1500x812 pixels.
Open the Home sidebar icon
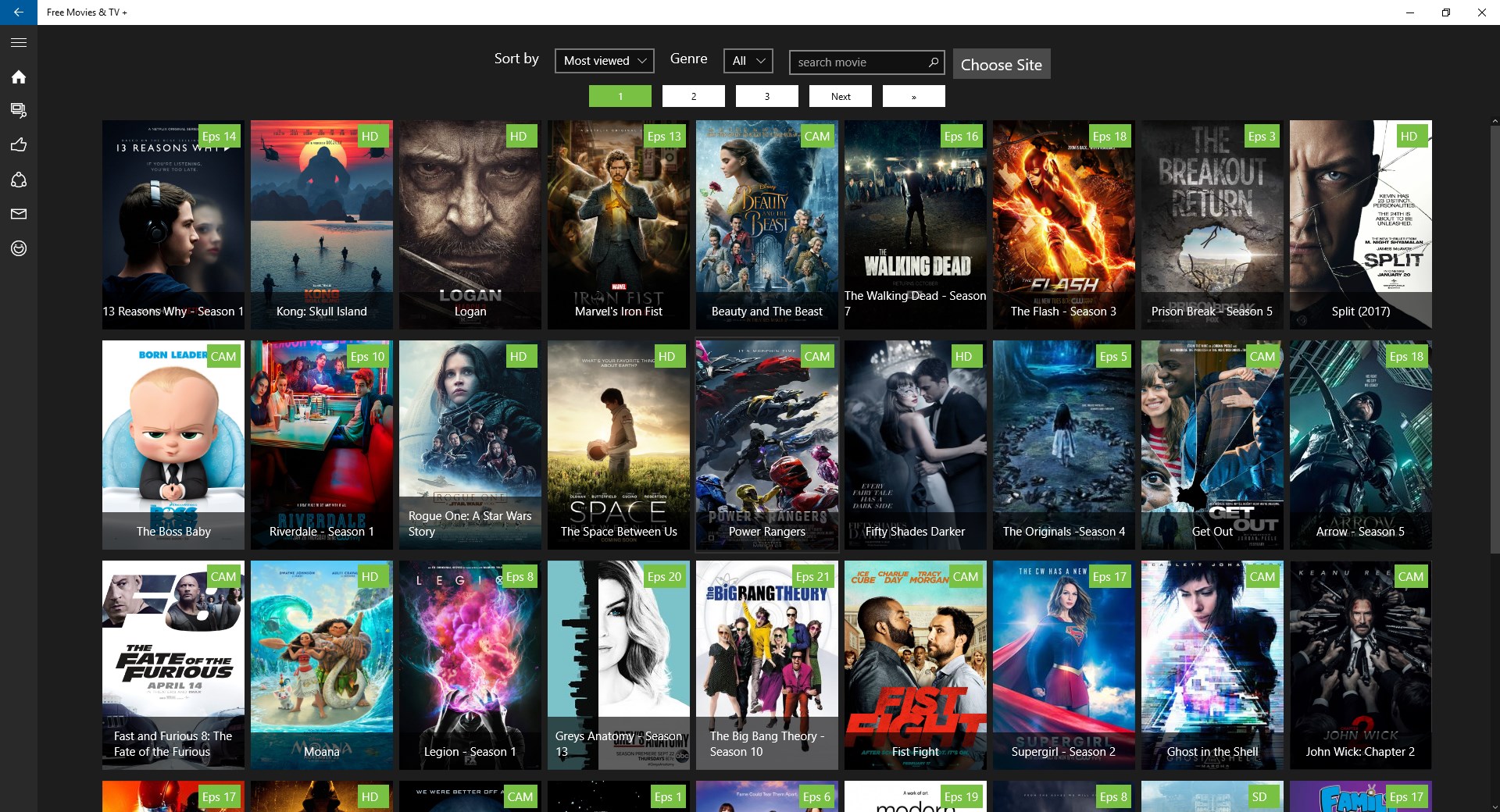(x=17, y=77)
